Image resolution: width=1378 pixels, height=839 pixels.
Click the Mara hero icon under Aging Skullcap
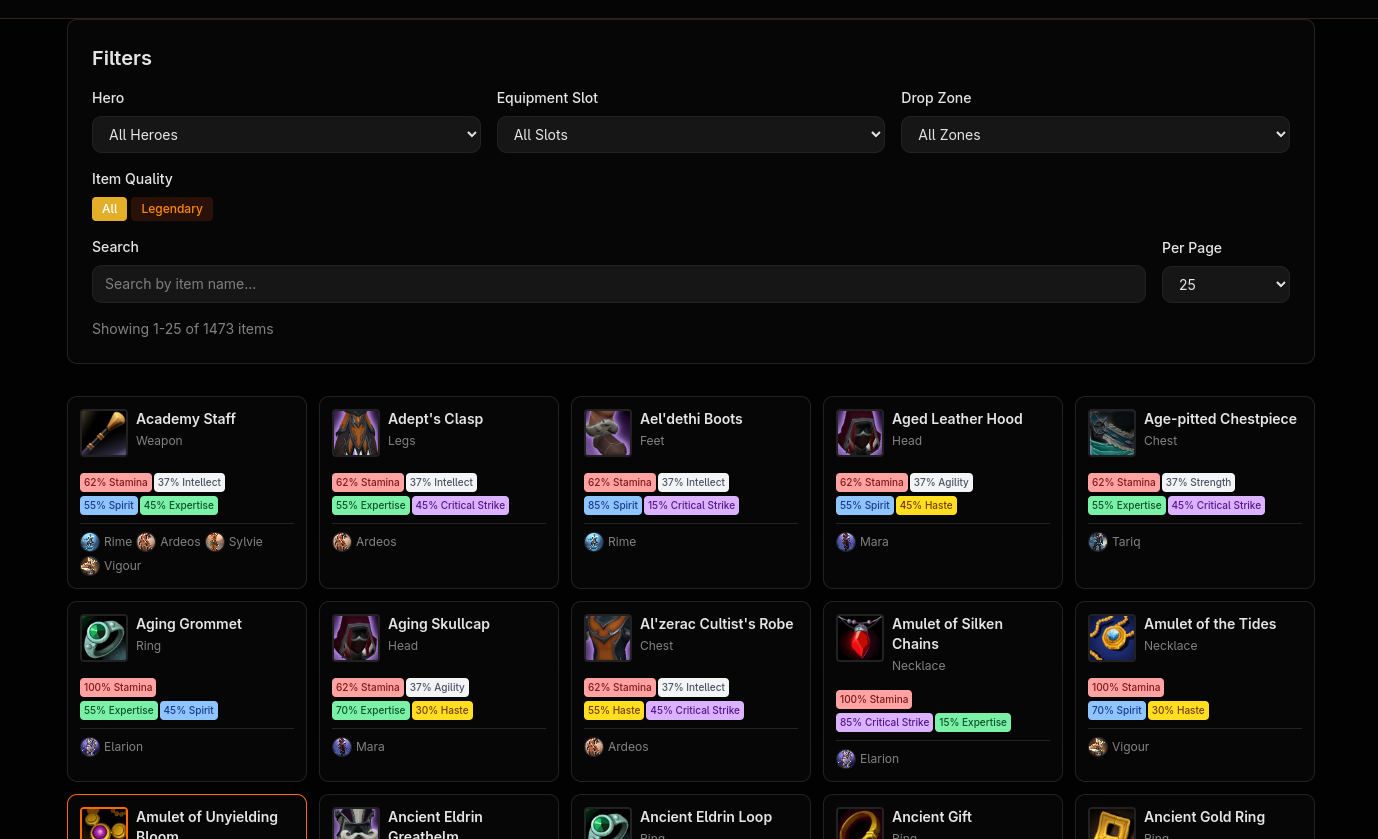pyautogui.click(x=342, y=746)
